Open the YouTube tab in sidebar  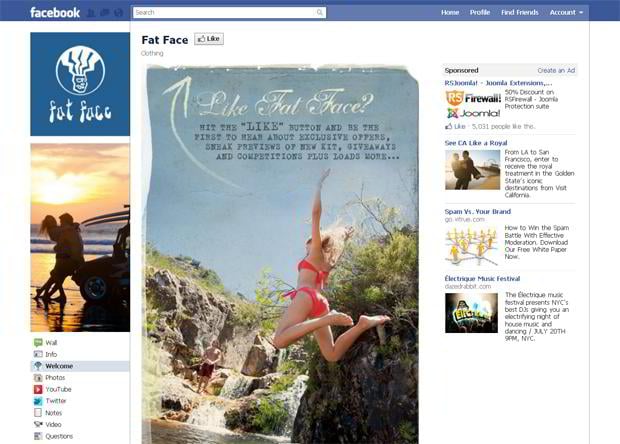[56, 389]
